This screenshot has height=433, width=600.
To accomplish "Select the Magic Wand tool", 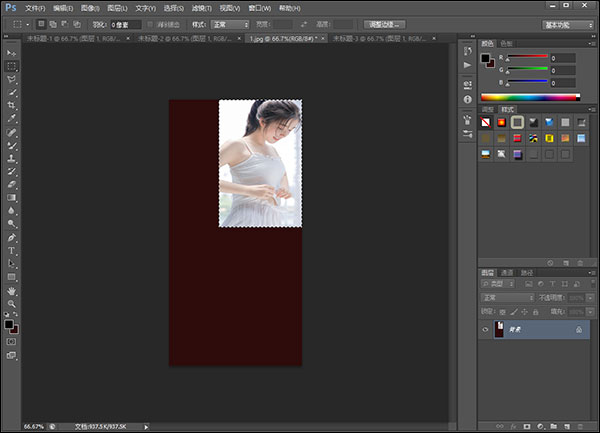I will (12, 92).
